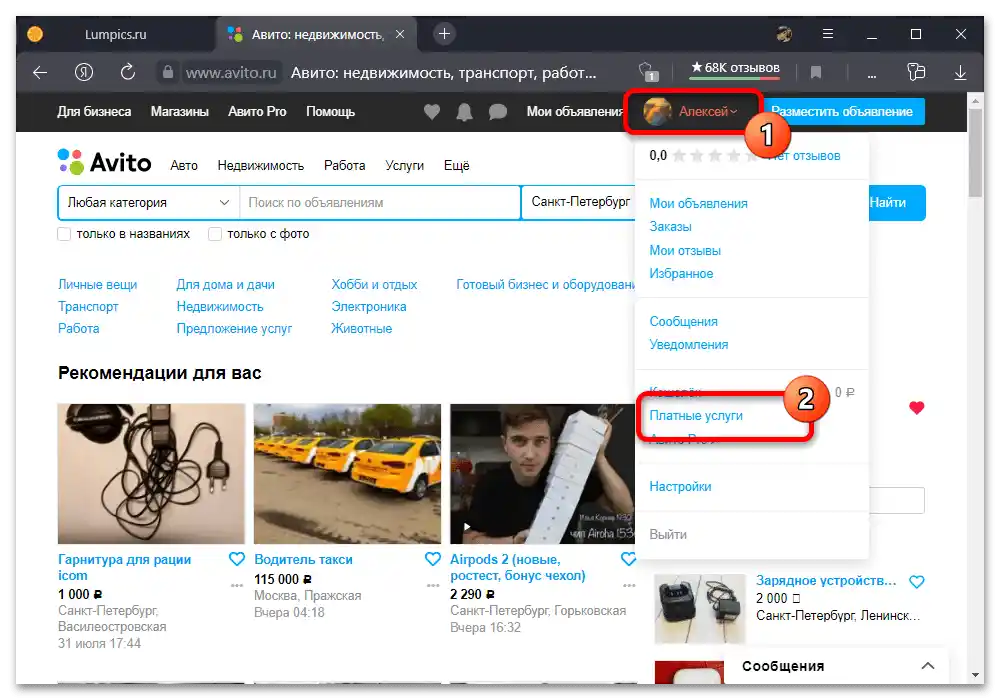The width and height of the screenshot is (1000, 700).
Task: Click Разместить объявление button
Action: tap(842, 112)
